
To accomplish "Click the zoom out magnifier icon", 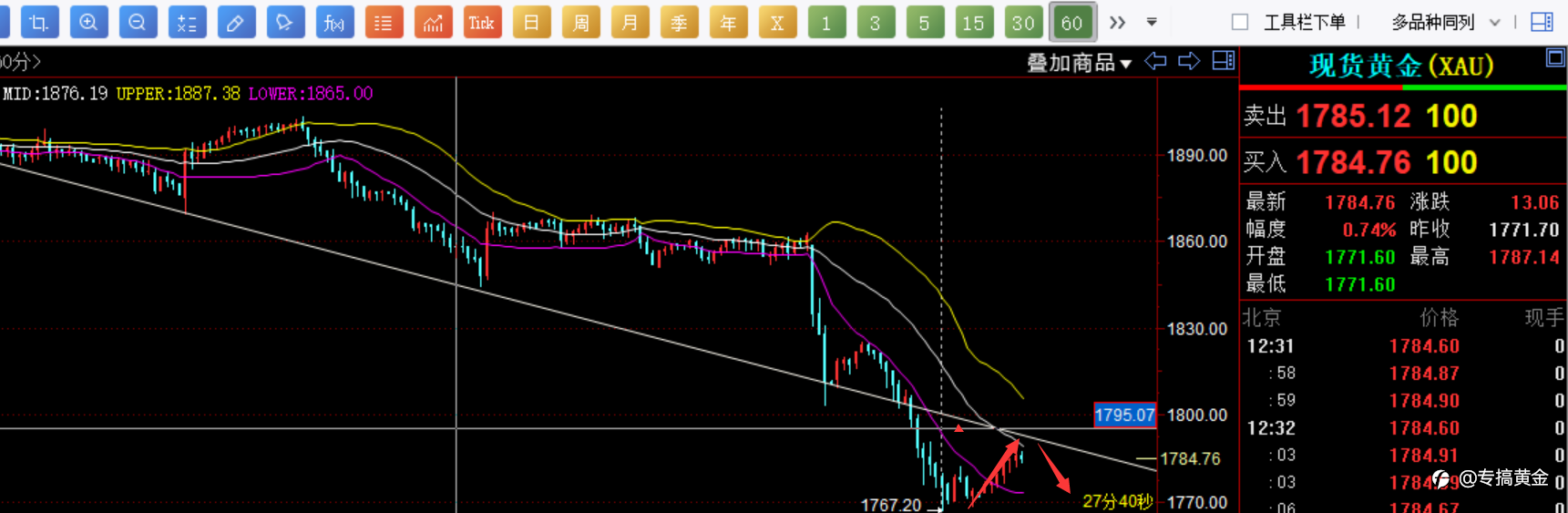I will click(x=138, y=22).
